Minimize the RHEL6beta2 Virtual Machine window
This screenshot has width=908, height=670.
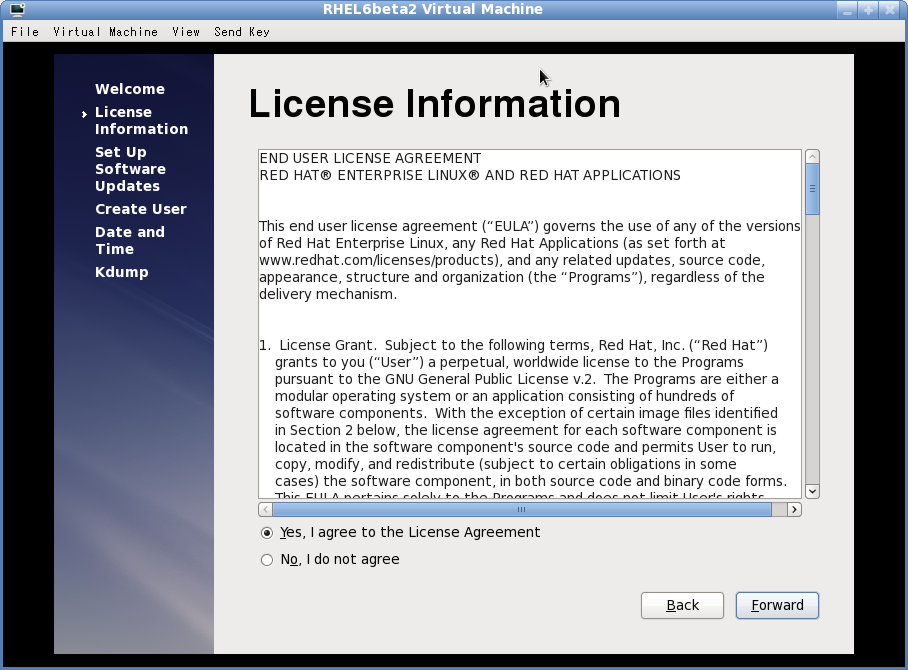(847, 10)
